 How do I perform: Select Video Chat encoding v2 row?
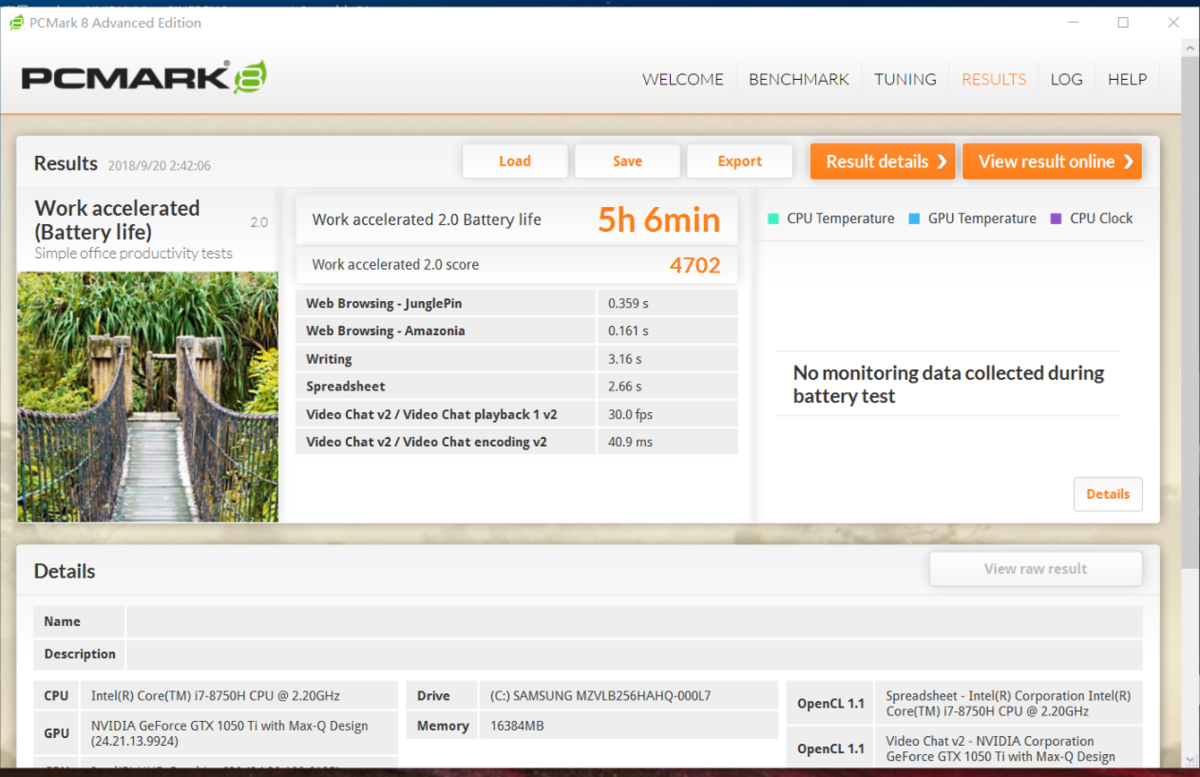click(517, 442)
